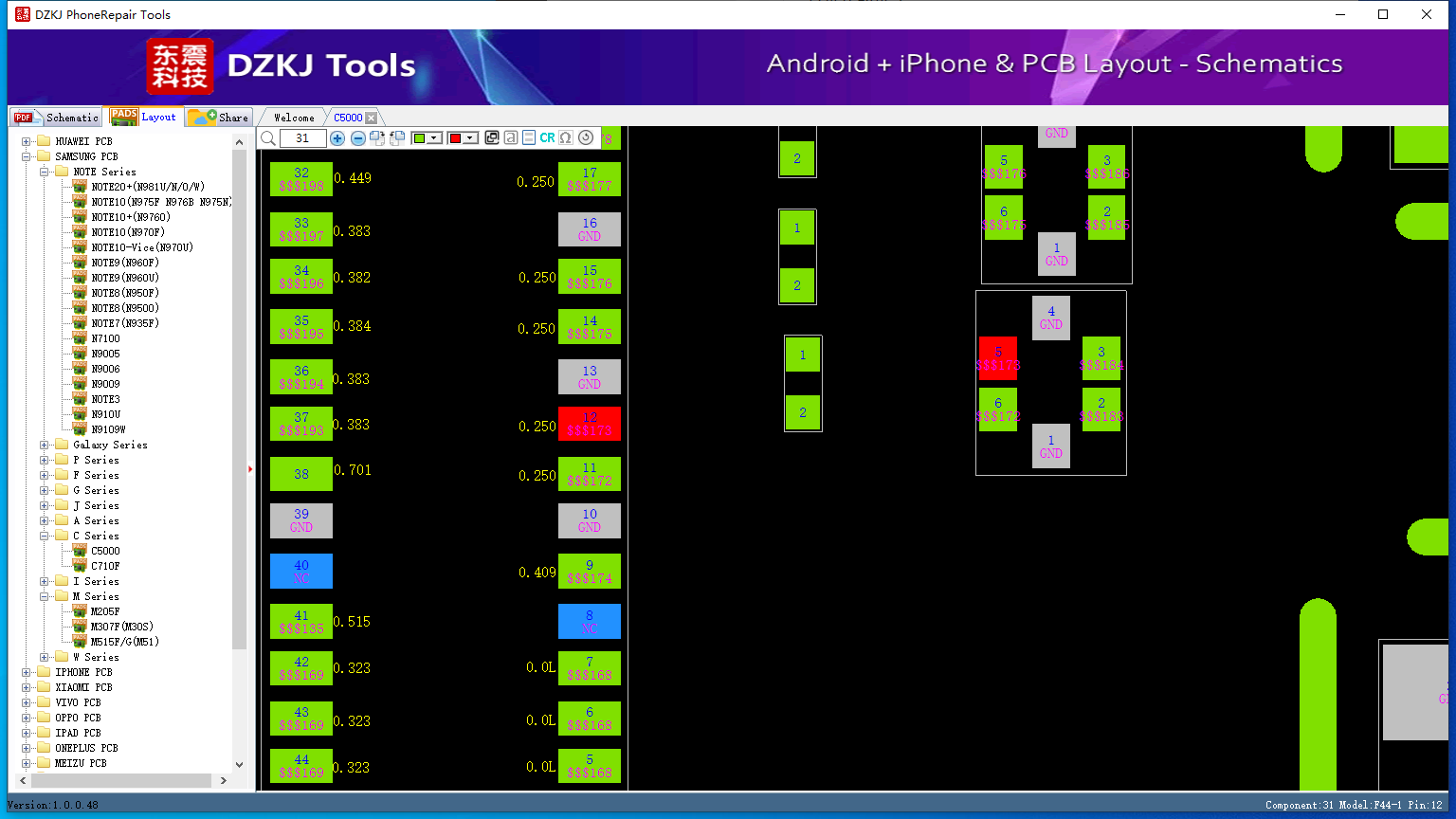1456x819 pixels.
Task: Click pin 8 NC blue pad
Action: tap(590, 622)
